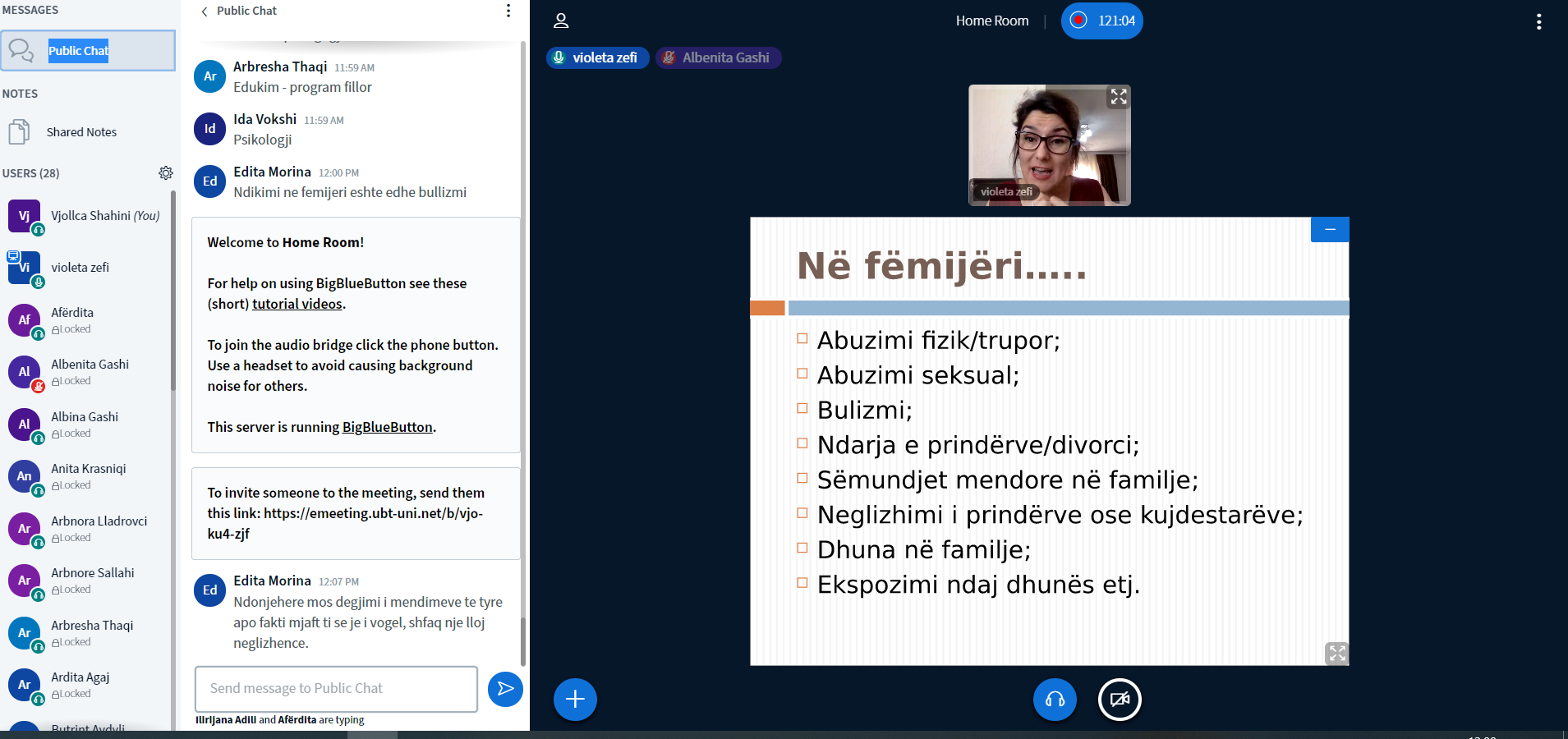Hide the presentation with minus button
This screenshot has width=1568, height=739.
point(1330,230)
